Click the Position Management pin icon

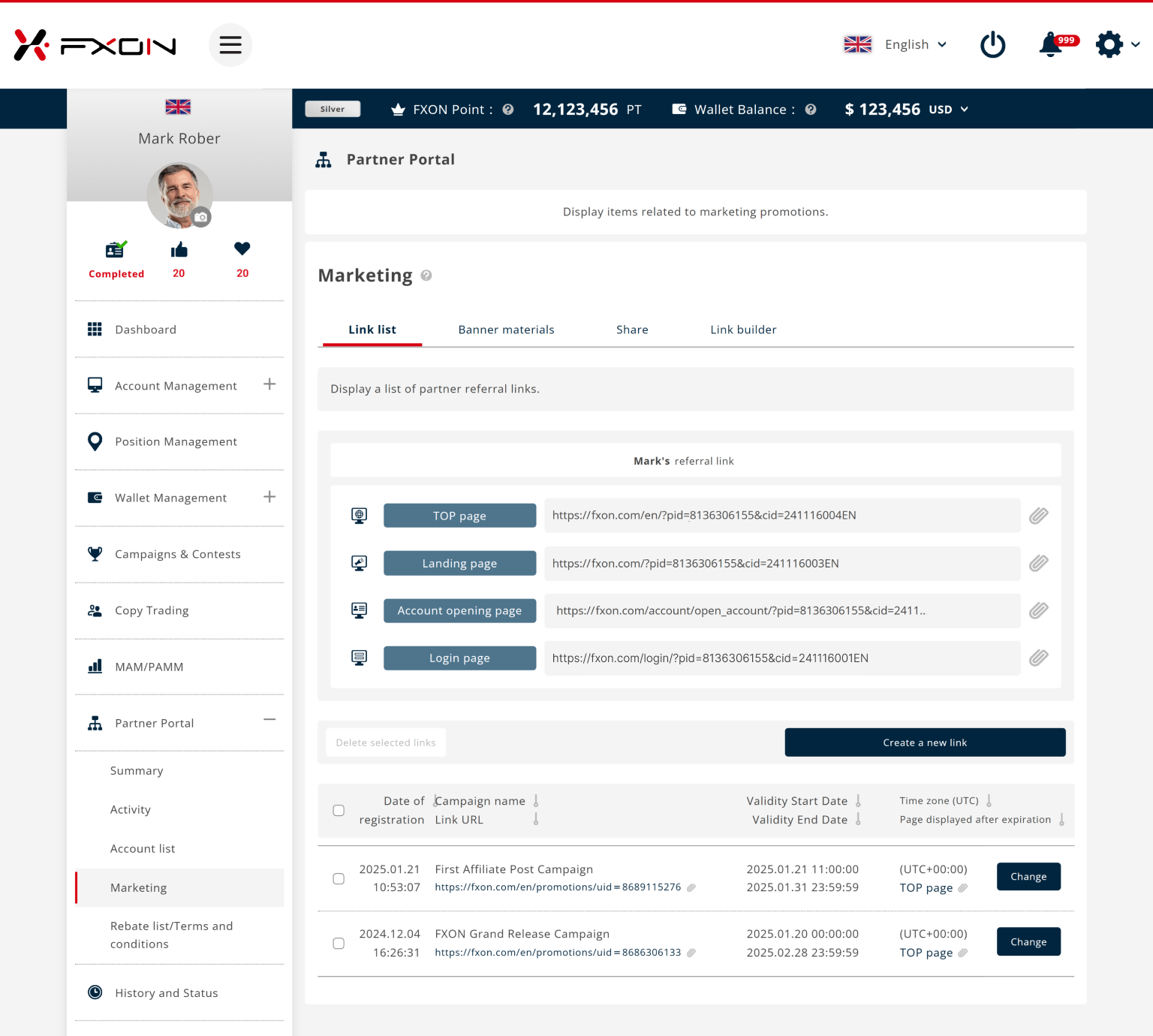[95, 441]
